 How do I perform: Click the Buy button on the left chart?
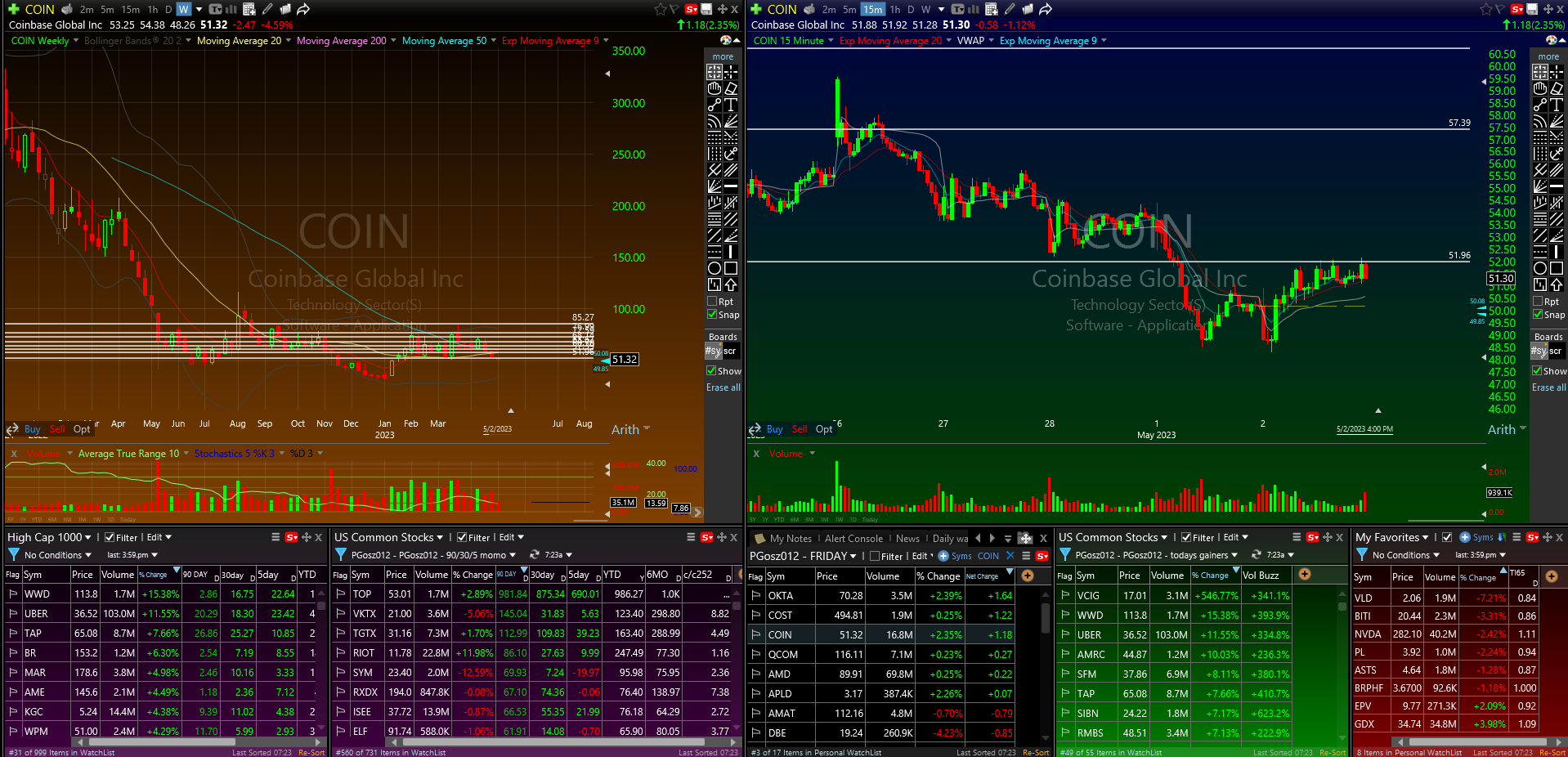(x=33, y=429)
